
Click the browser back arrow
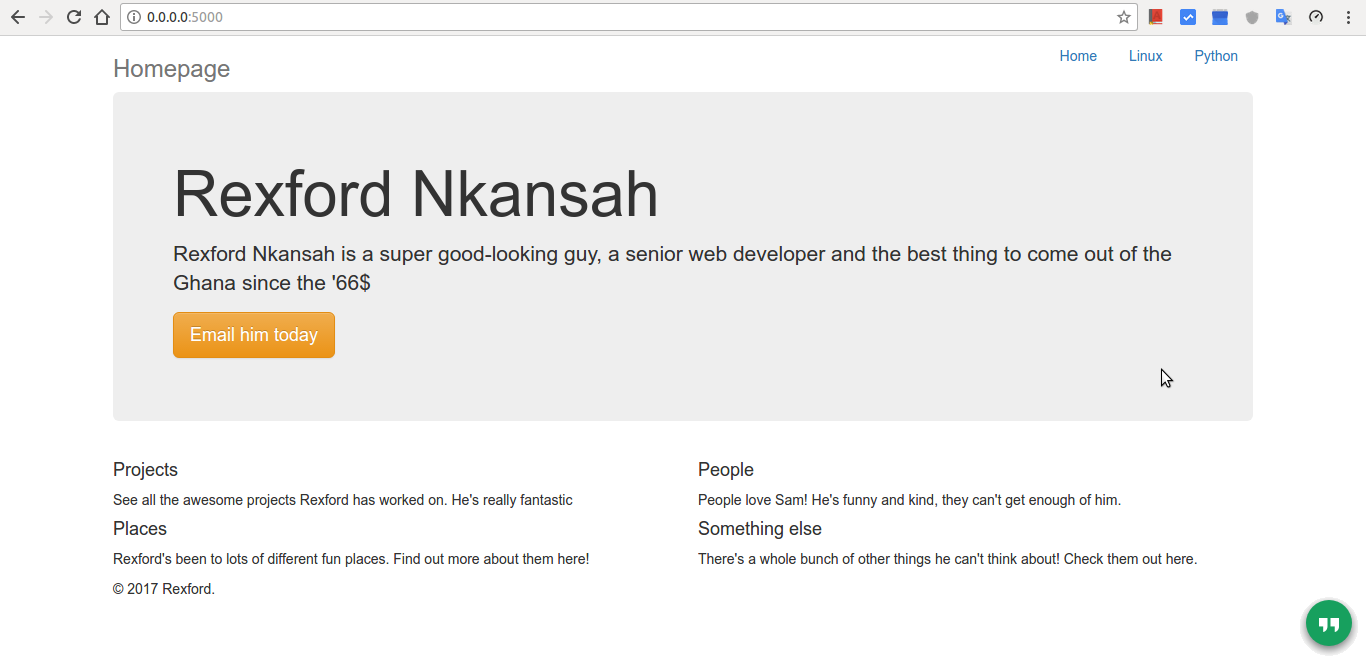(17, 17)
